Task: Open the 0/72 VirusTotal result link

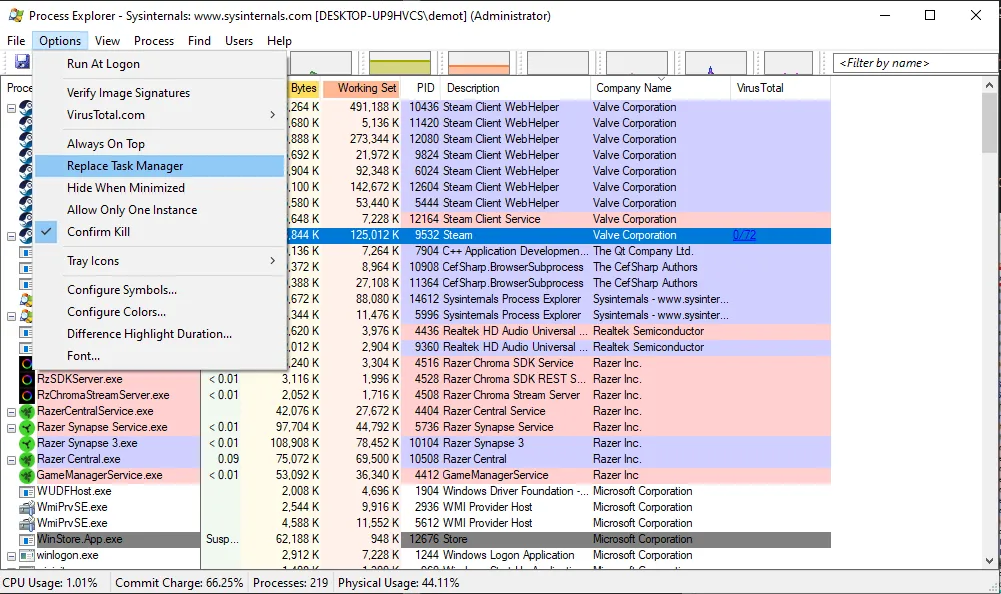Action: click(744, 235)
